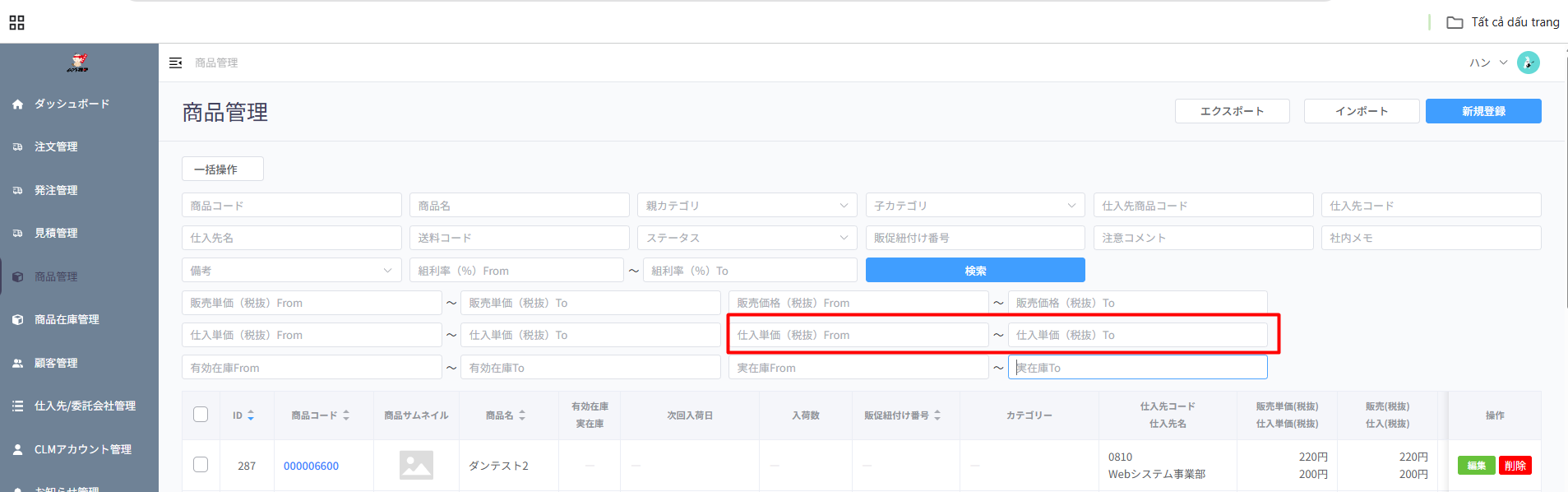The height and width of the screenshot is (492, 1568).
Task: Toggle the select-all checkbox in table header
Action: coord(201,415)
